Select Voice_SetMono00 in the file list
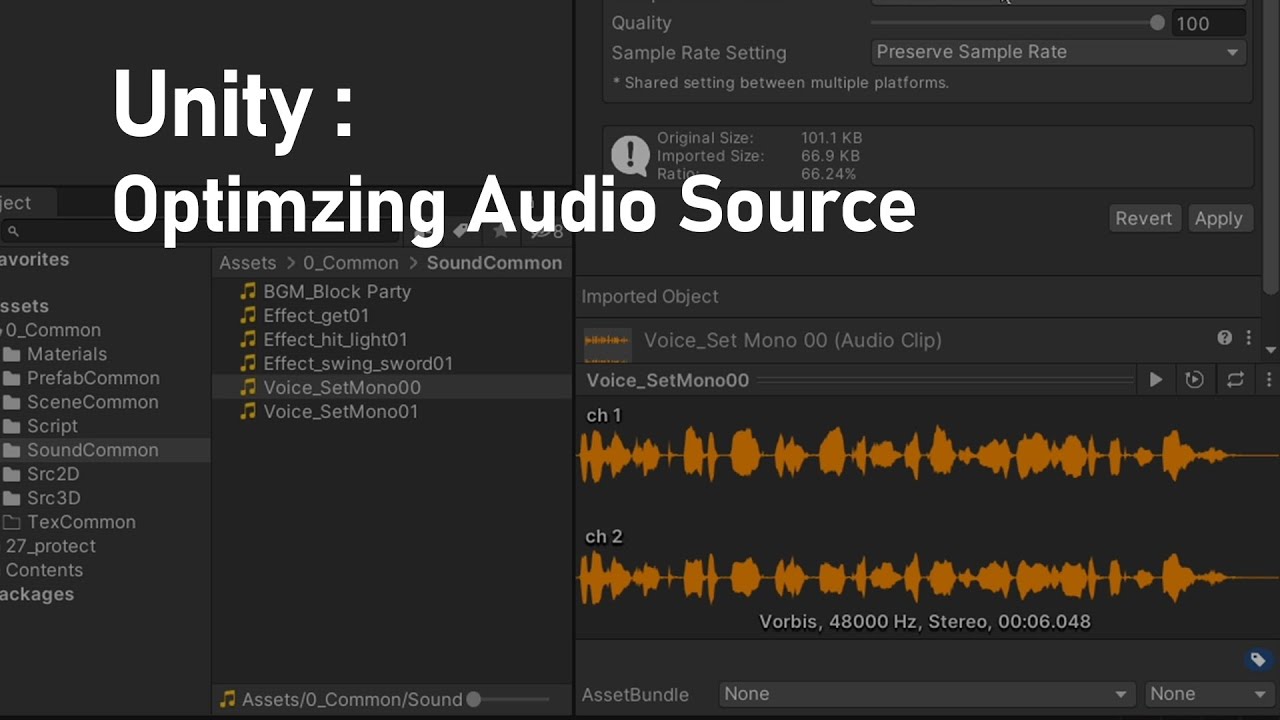The height and width of the screenshot is (720, 1280). [342, 387]
